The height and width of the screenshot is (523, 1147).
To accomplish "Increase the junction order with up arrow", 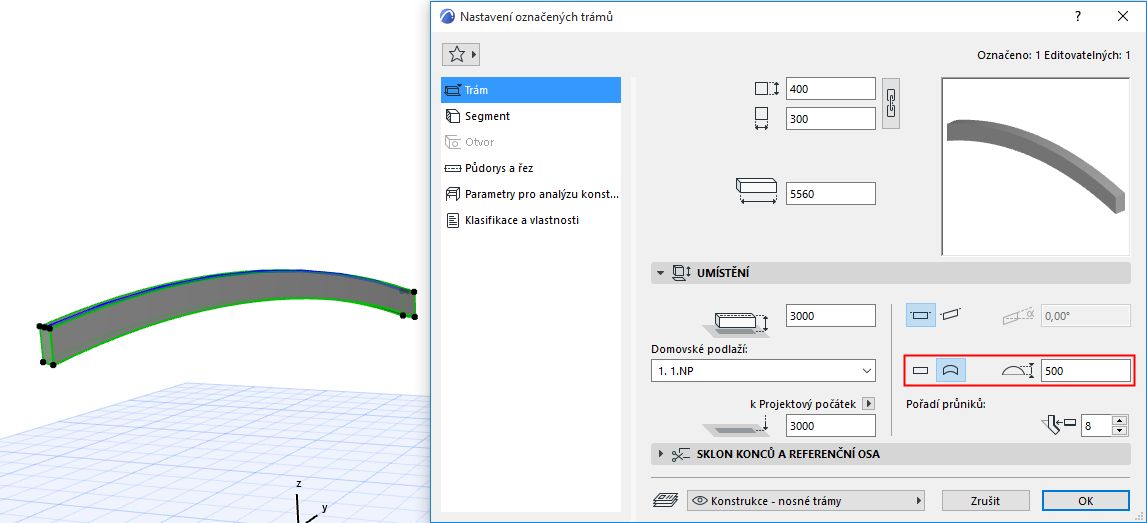I will 1119,421.
